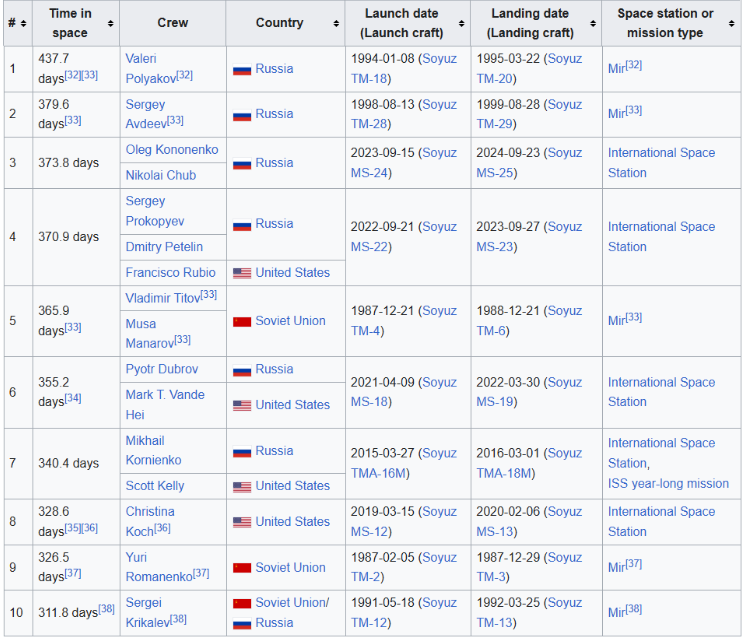Click the Russia flag beside Valeri Polyakov

[x=242, y=70]
